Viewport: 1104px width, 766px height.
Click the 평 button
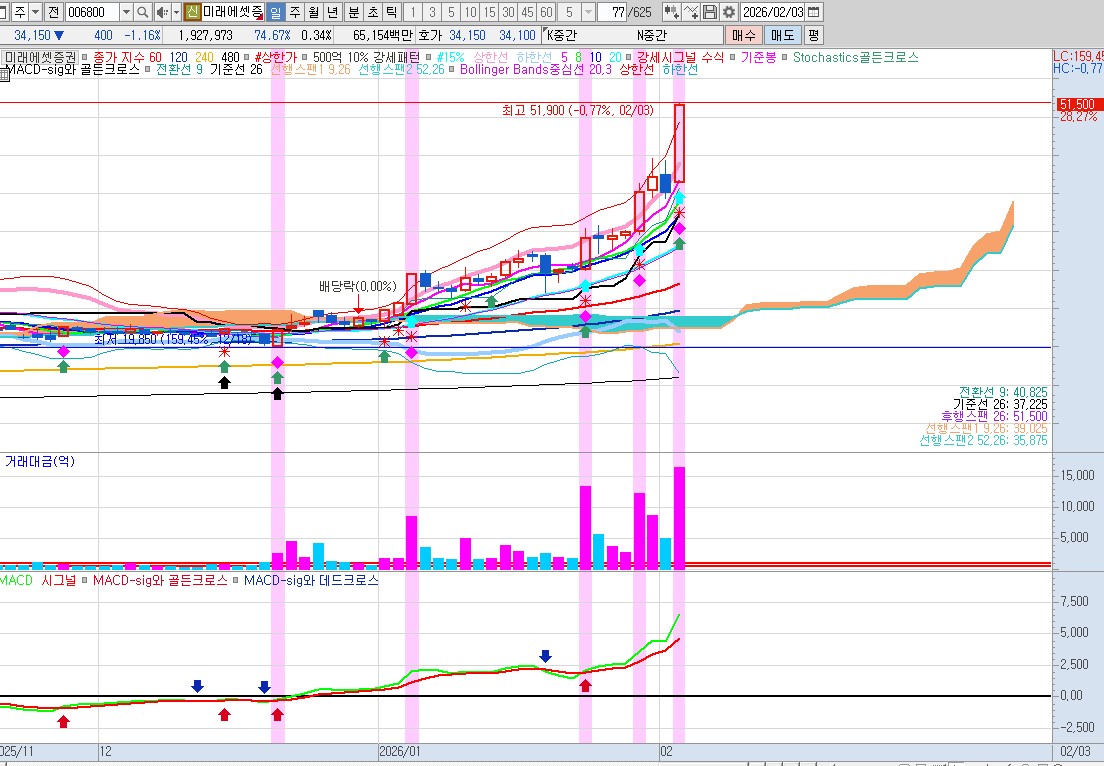(813, 35)
